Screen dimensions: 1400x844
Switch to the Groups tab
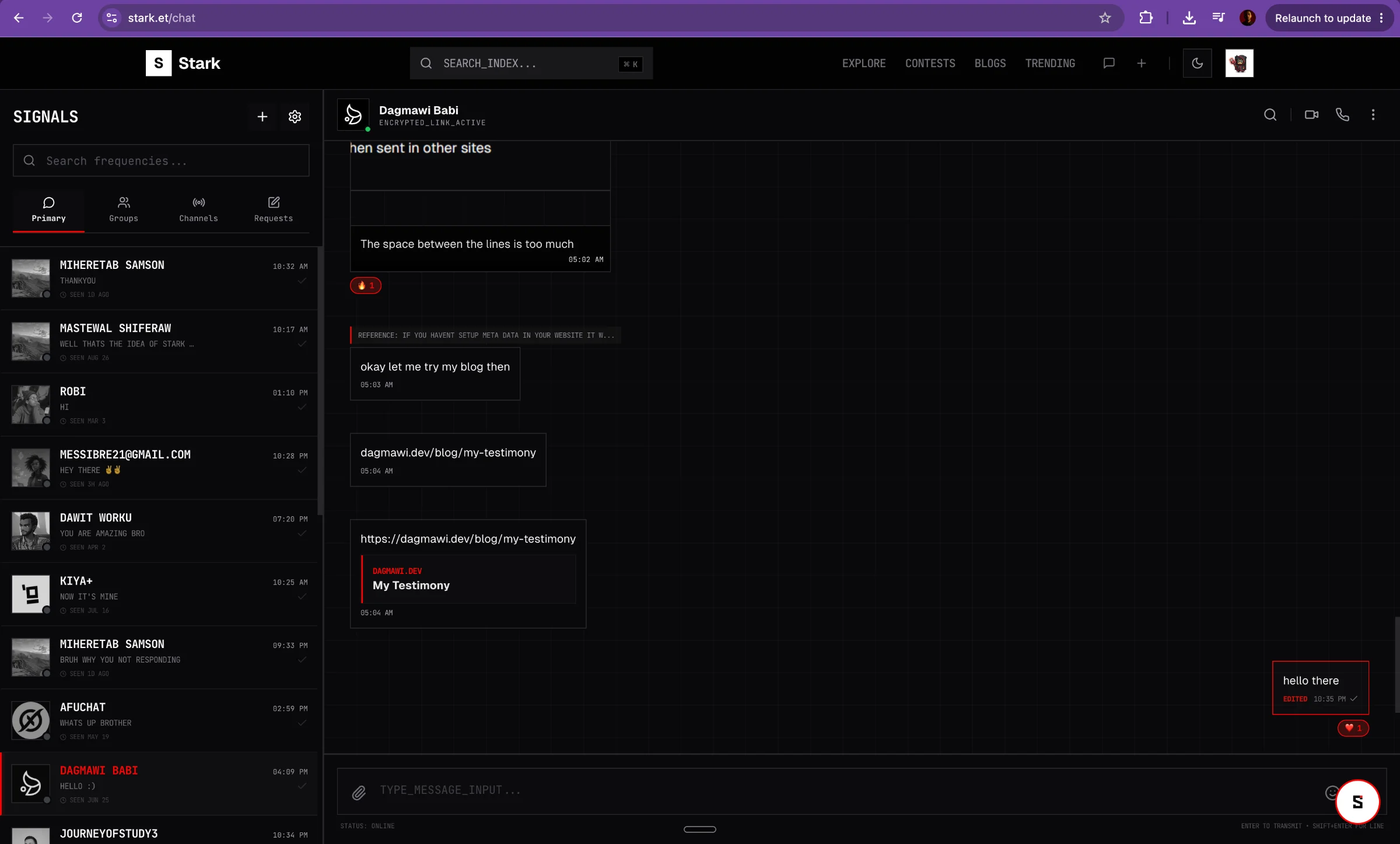click(124, 210)
